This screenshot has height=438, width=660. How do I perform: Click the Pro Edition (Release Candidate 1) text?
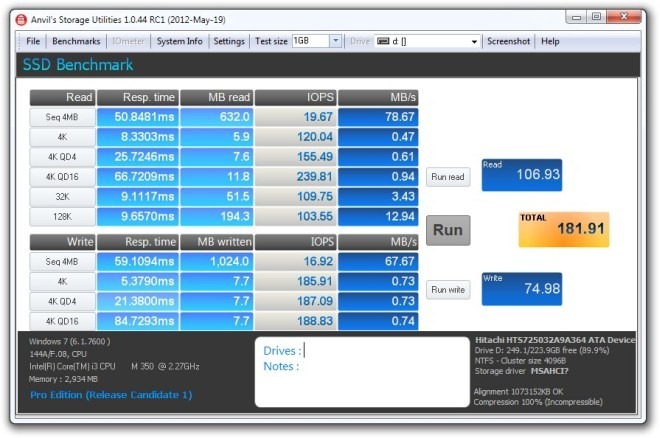(111, 395)
